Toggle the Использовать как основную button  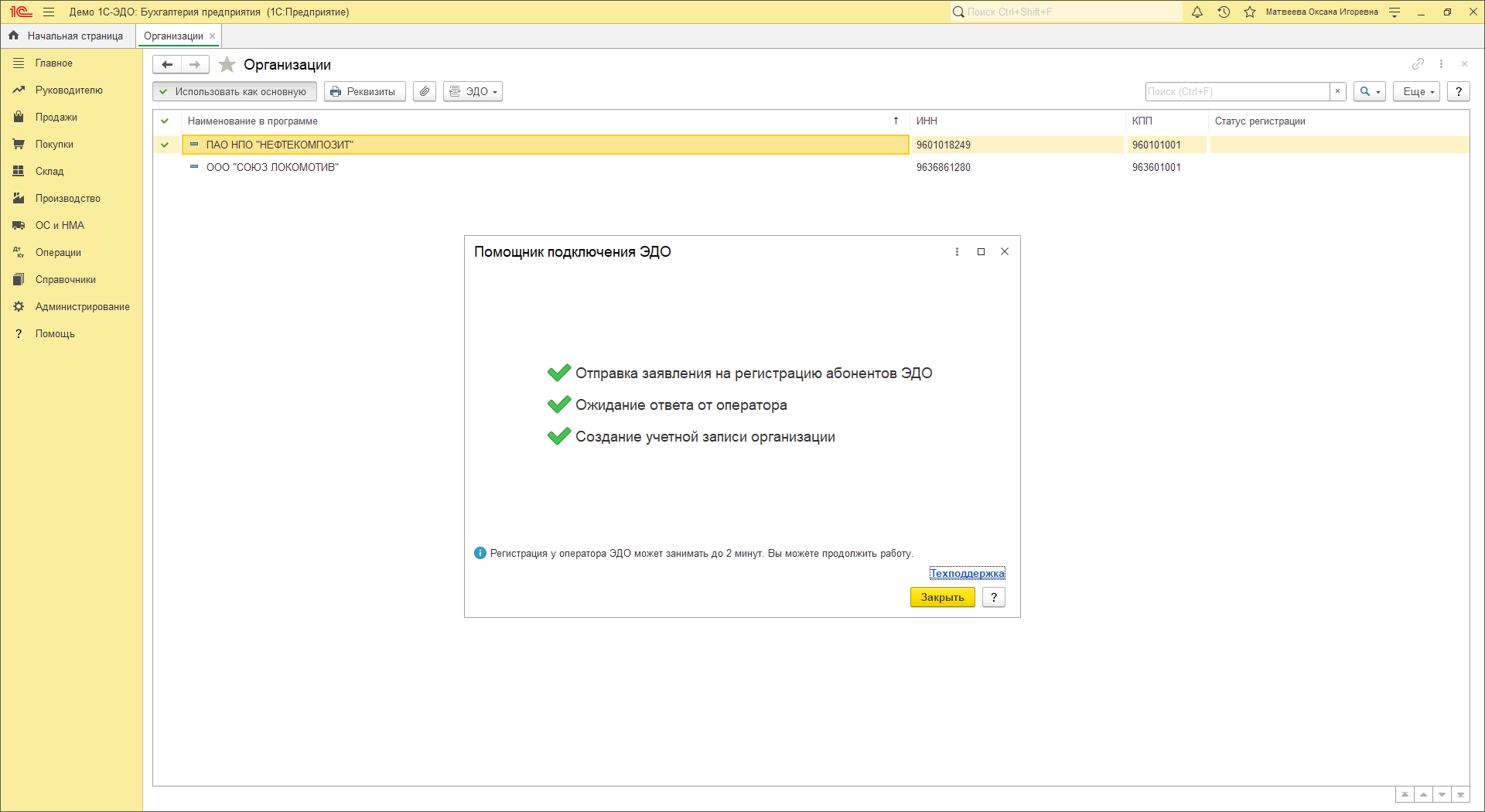[x=234, y=92]
